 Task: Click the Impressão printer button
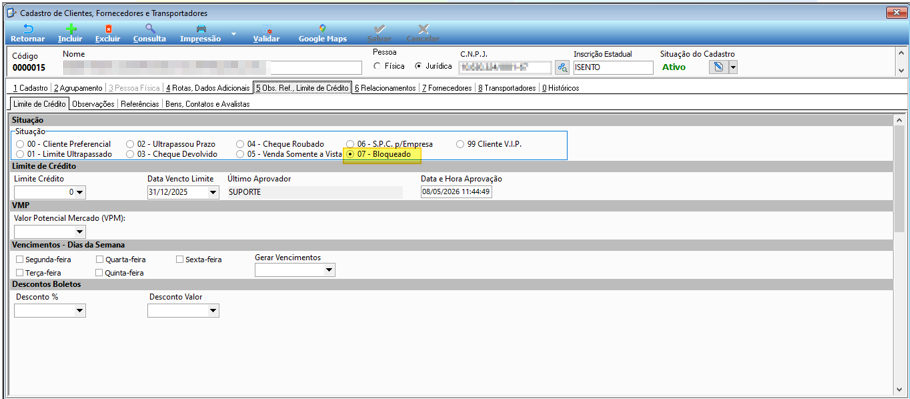(x=201, y=34)
